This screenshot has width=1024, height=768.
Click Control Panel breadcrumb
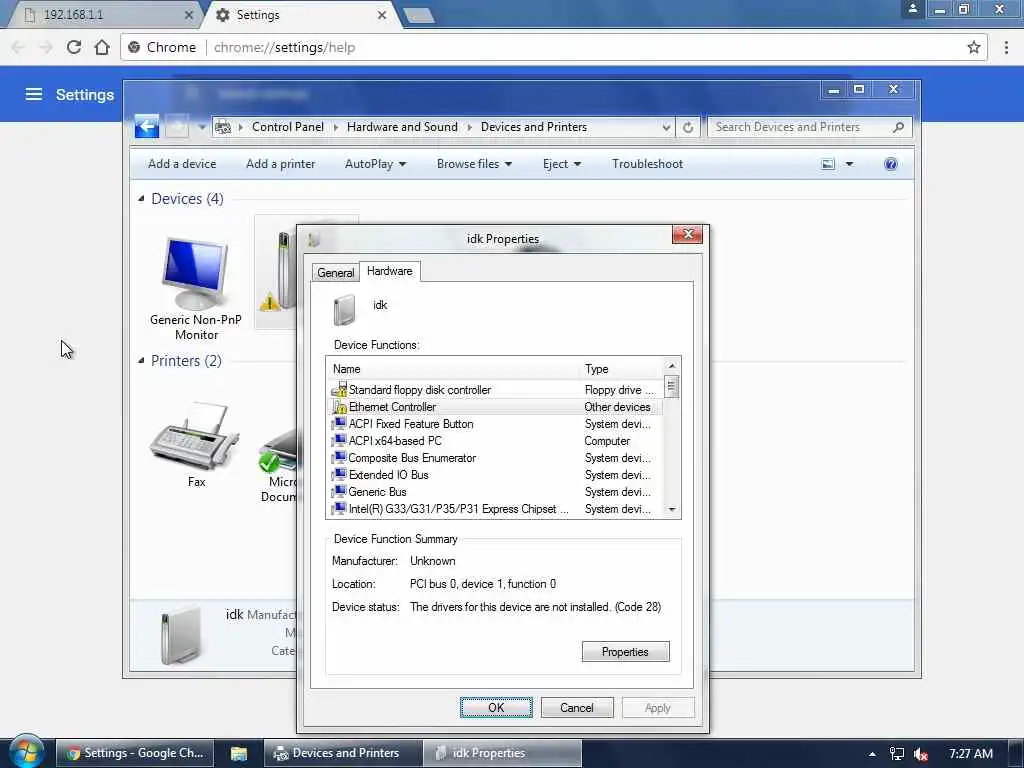pos(288,127)
